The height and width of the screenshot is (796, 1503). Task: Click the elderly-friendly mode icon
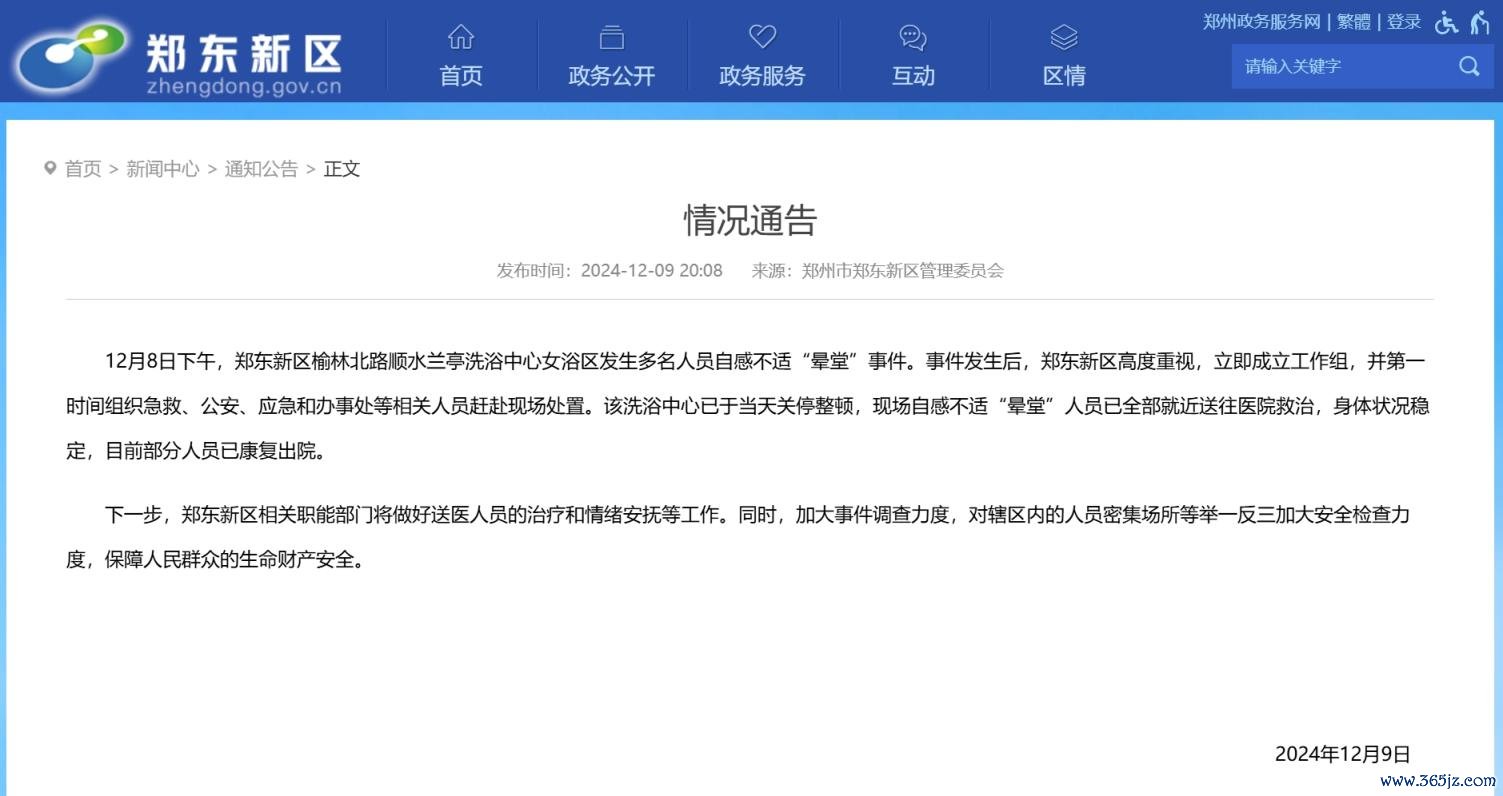tap(1480, 22)
